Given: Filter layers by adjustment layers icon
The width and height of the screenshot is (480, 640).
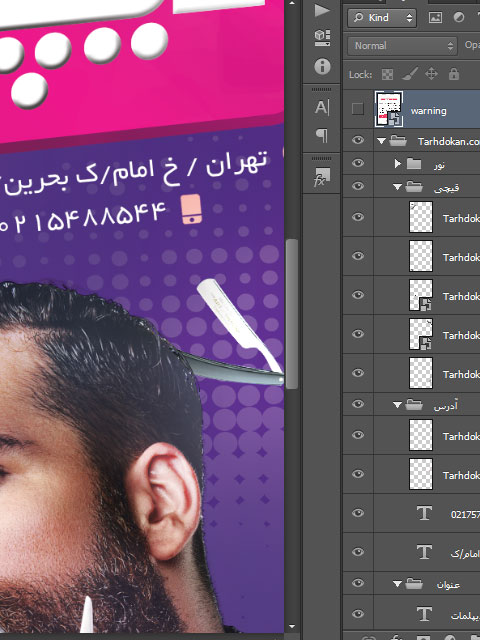Looking at the screenshot, I should click(x=459, y=18).
